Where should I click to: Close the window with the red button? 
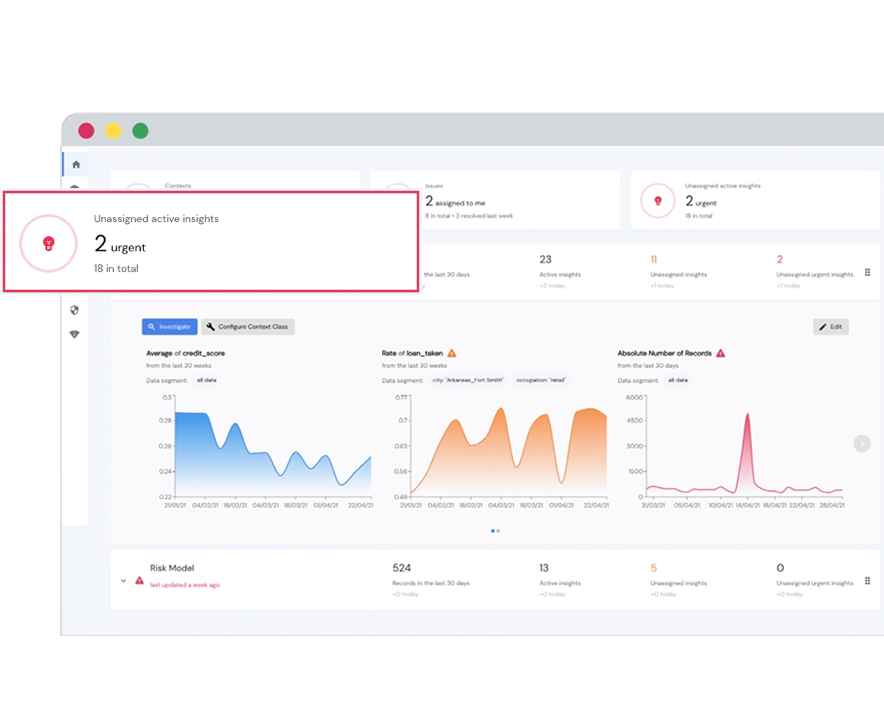(86, 131)
